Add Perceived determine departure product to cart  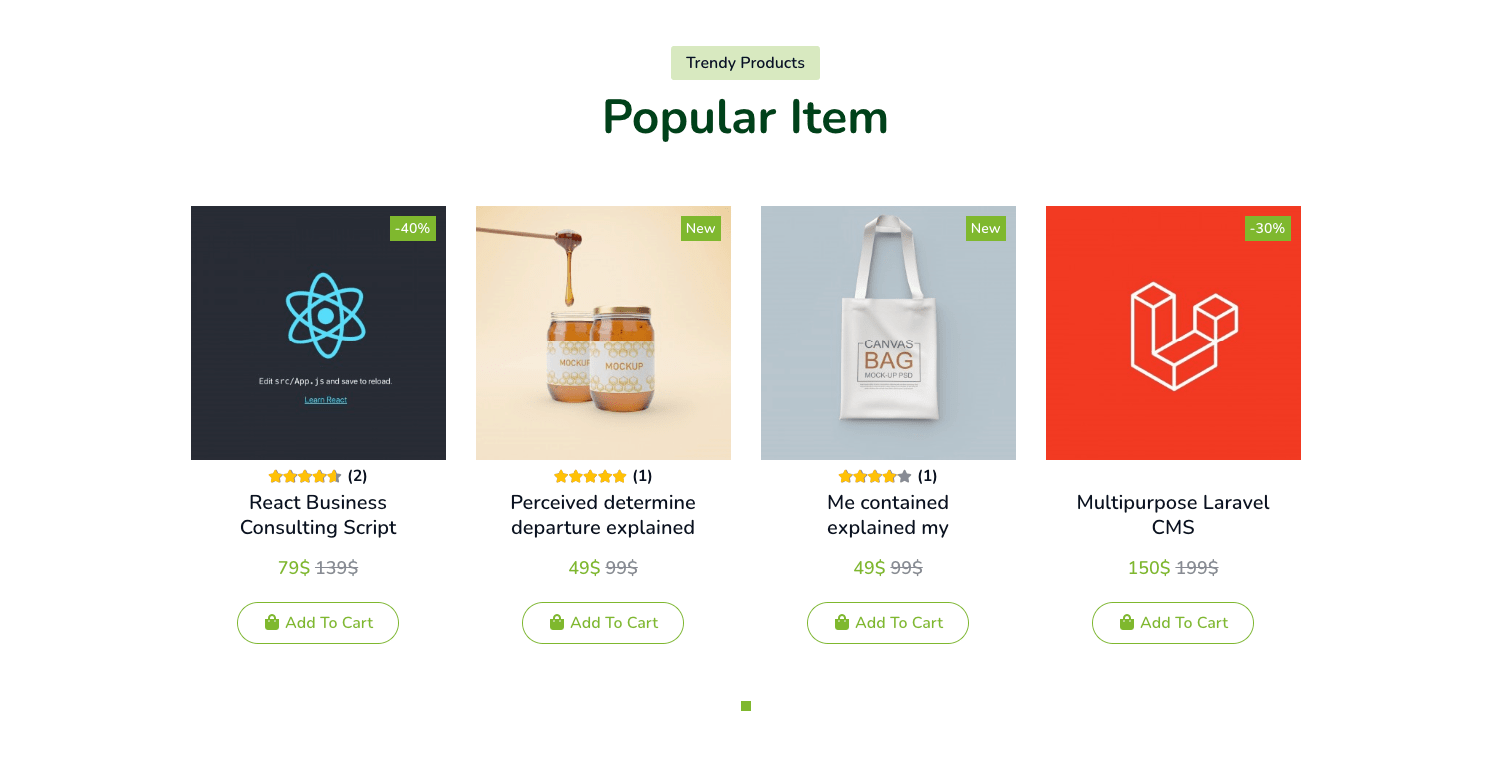603,623
